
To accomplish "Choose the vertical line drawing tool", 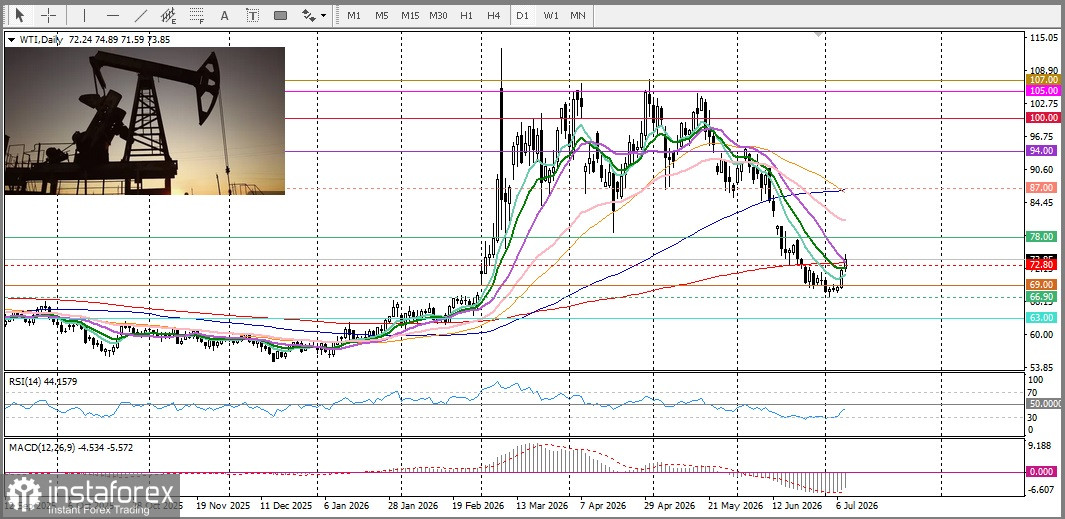I will pos(84,15).
